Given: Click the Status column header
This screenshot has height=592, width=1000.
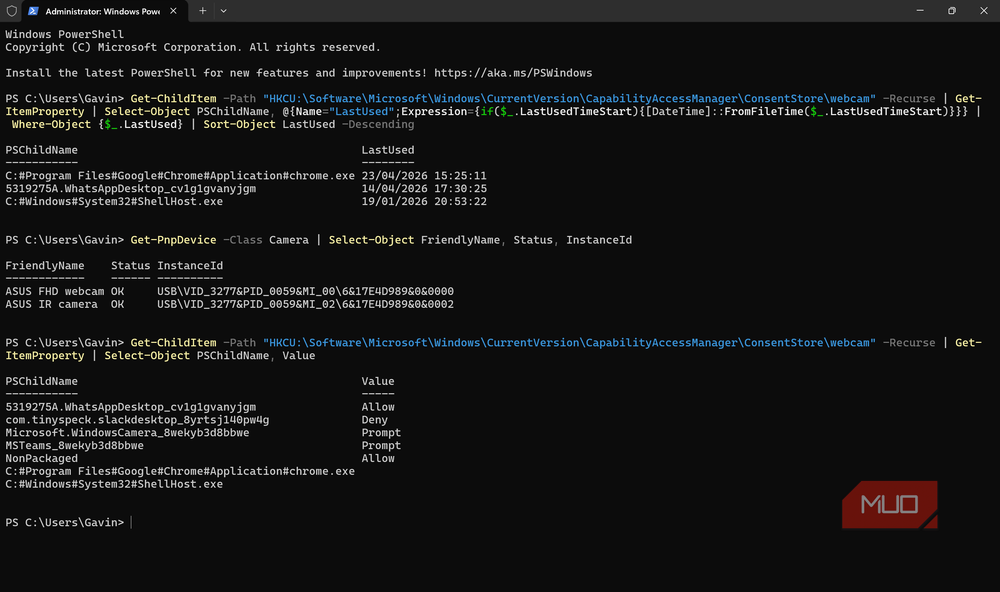Looking at the screenshot, I should 131,265.
